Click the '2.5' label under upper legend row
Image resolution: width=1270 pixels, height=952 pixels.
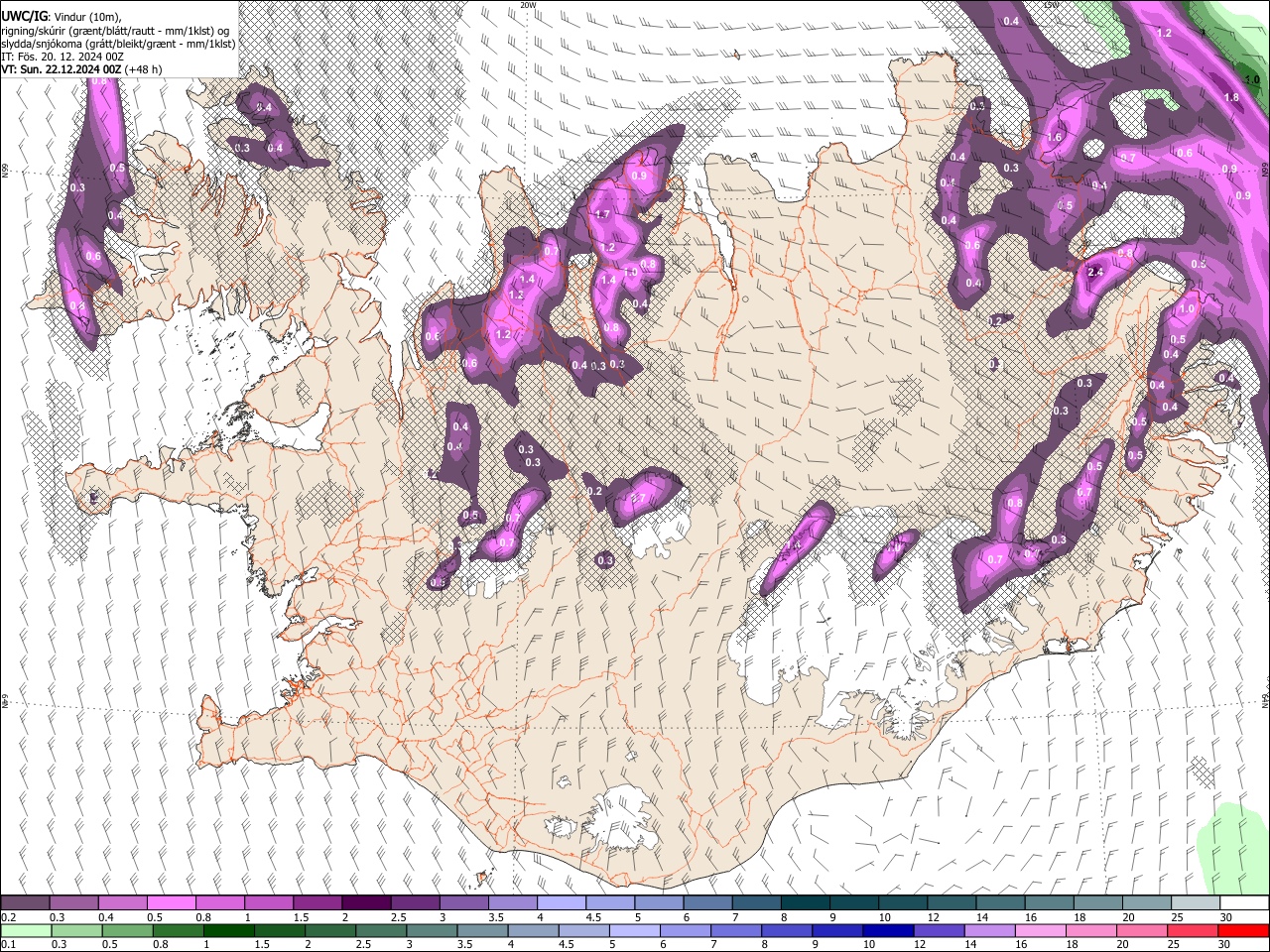398,917
